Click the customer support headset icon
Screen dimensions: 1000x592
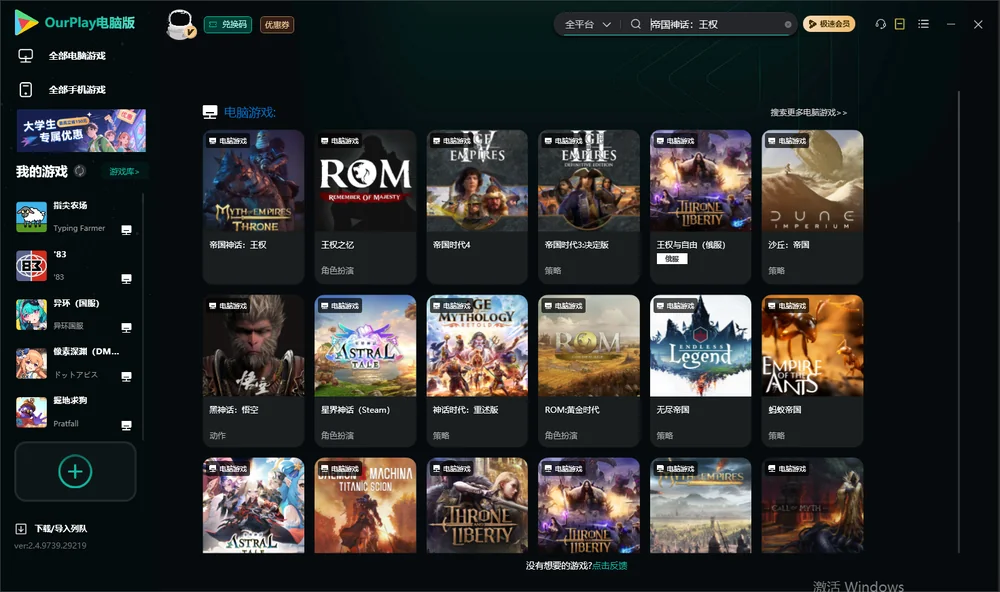880,24
